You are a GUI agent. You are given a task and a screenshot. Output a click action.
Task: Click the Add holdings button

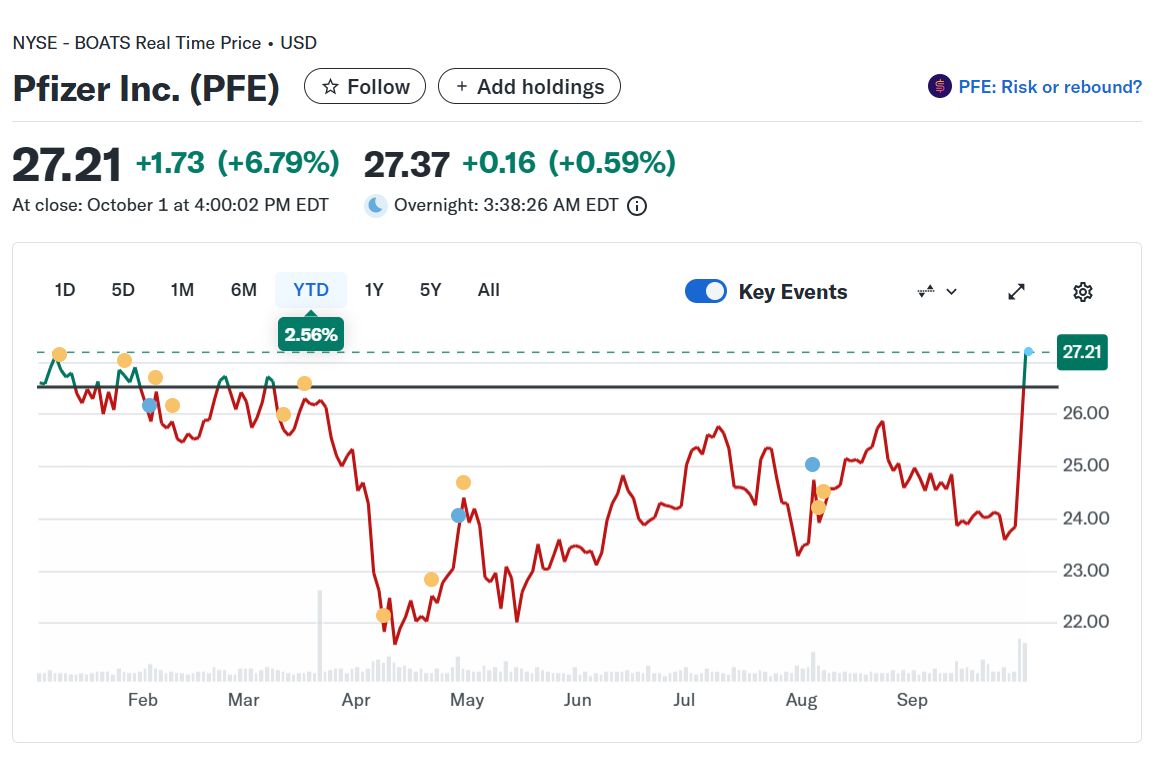pyautogui.click(x=529, y=87)
